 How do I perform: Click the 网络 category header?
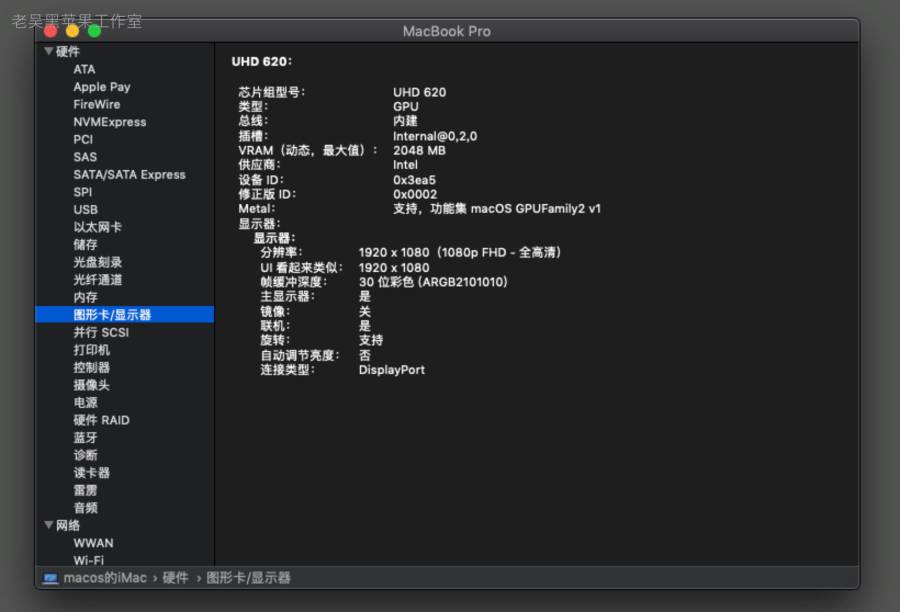coord(68,525)
